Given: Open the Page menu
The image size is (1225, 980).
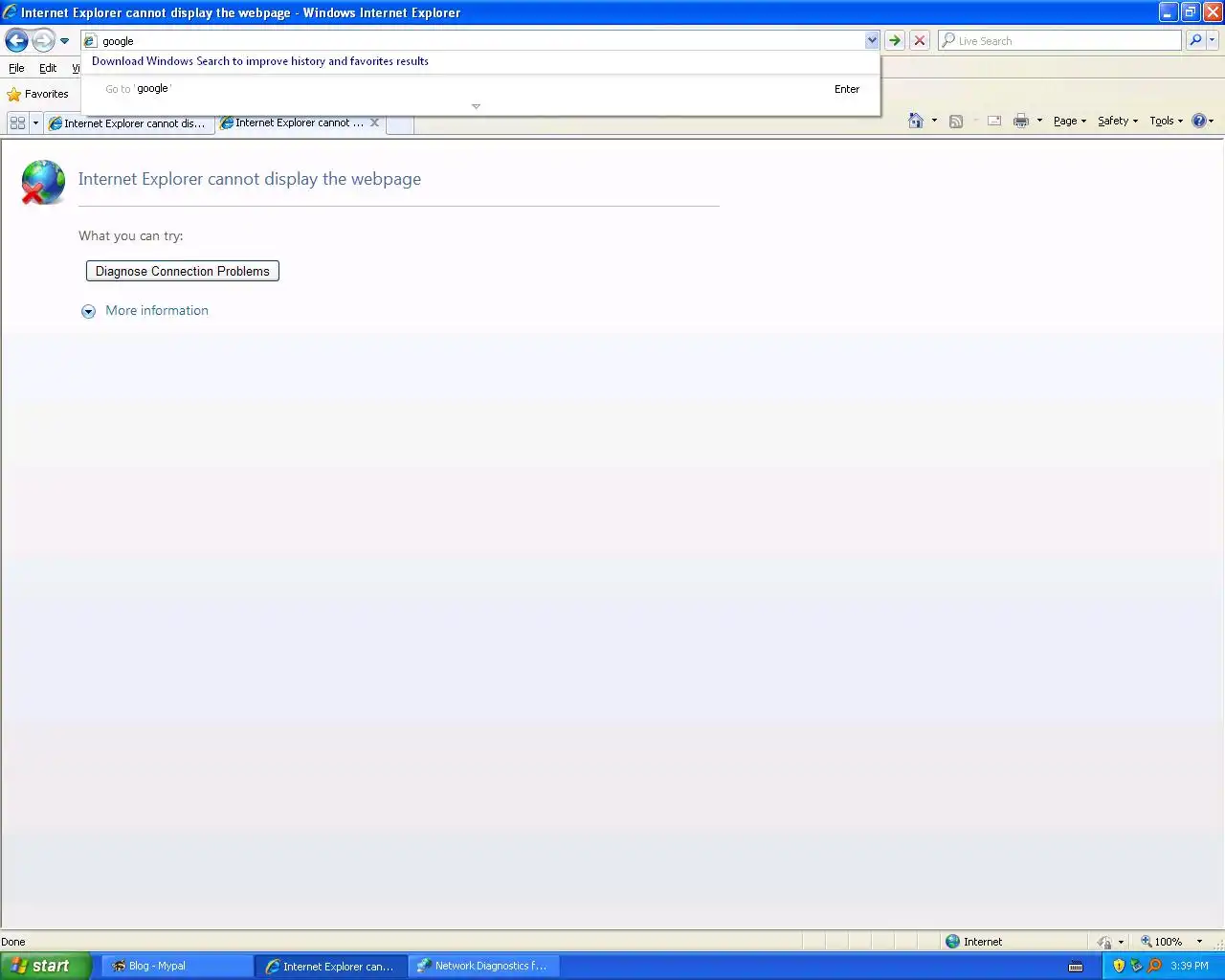Looking at the screenshot, I should tap(1070, 121).
